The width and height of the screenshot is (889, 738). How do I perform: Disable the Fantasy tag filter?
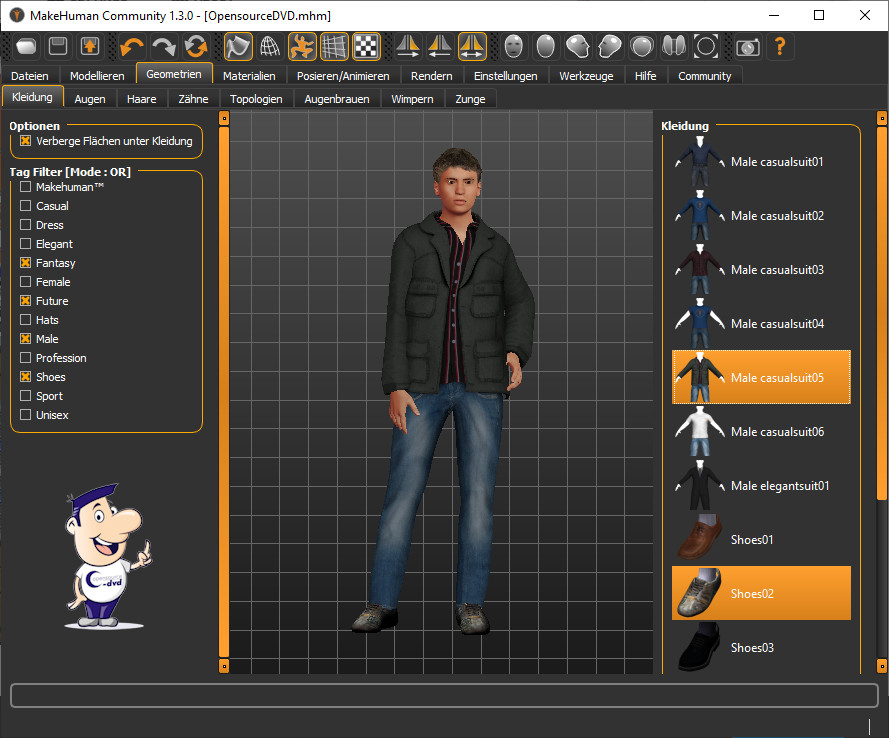click(x=26, y=263)
